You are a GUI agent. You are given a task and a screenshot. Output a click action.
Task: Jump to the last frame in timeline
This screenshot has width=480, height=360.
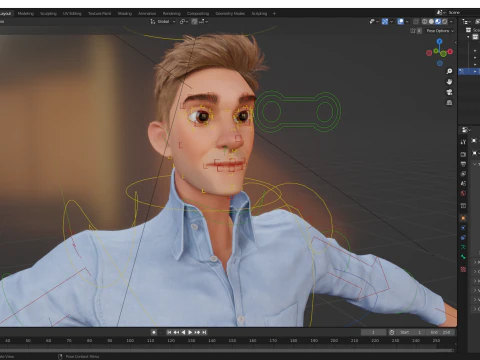204,332
